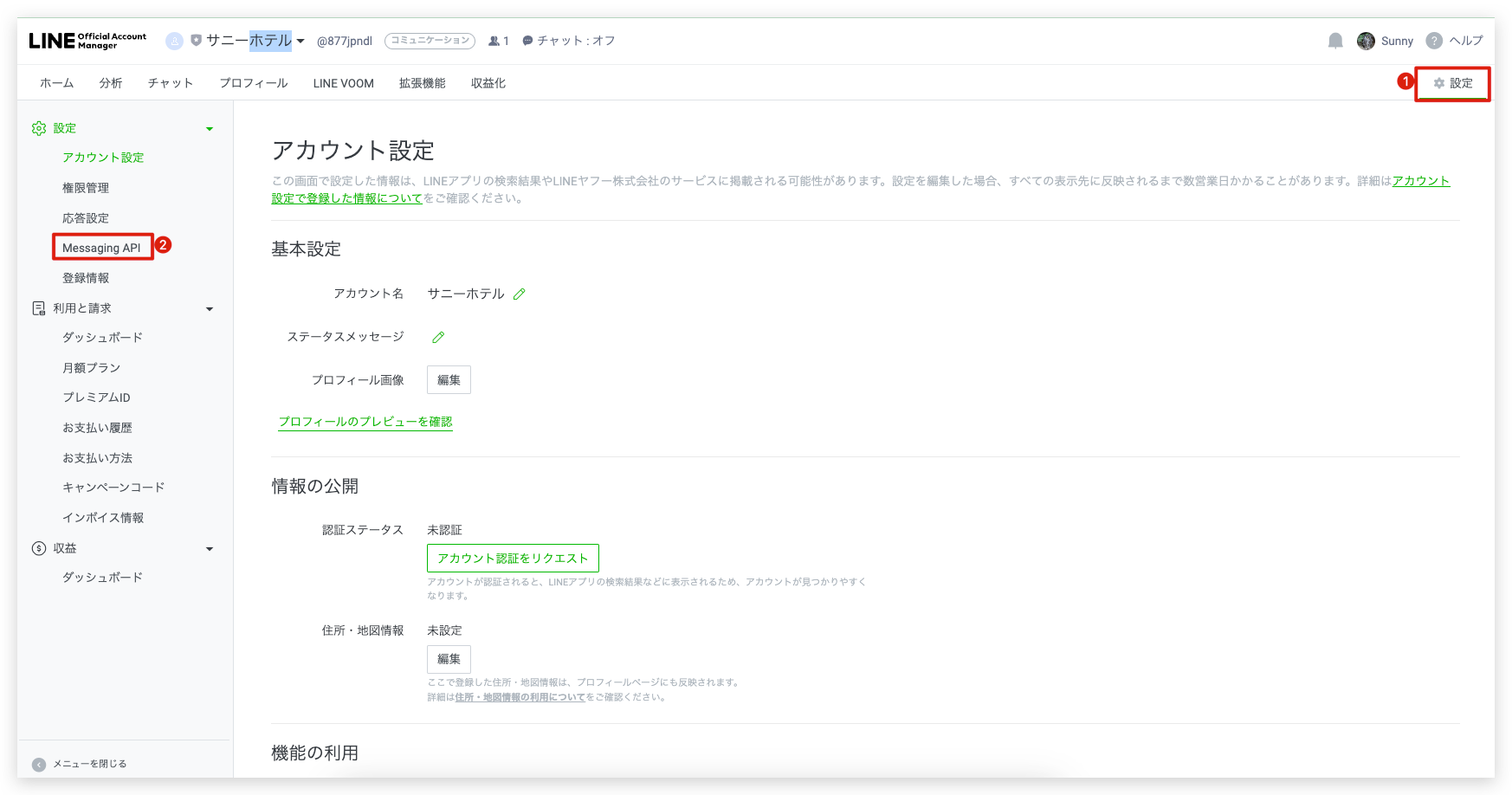Click the メニューを閉じる collapse arrow icon
Image resolution: width=1512 pixels, height=795 pixels.
[39, 765]
